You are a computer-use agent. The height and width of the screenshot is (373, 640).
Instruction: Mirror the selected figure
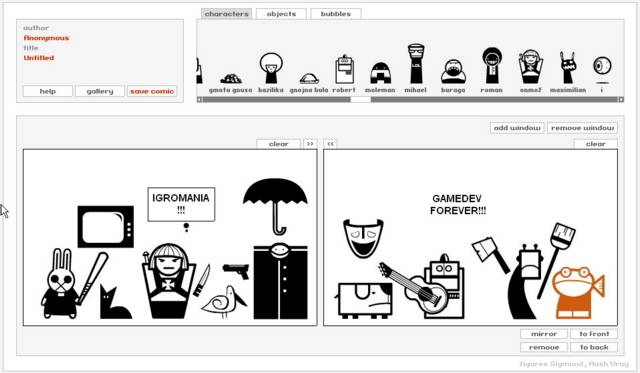point(544,334)
